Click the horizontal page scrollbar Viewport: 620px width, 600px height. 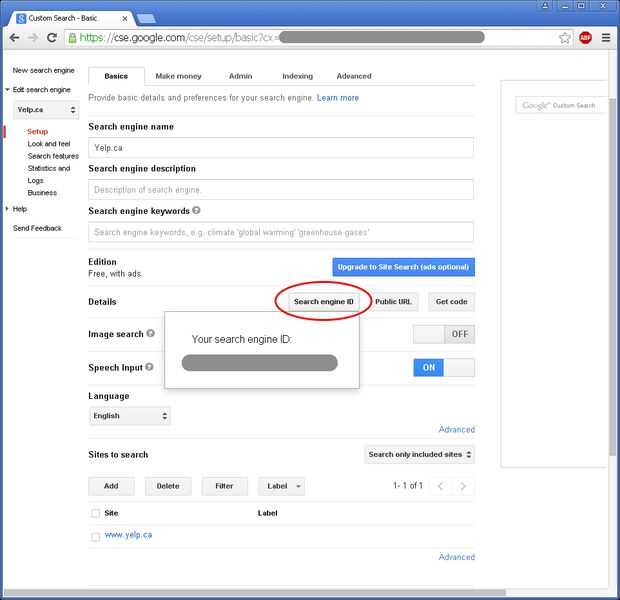254,592
